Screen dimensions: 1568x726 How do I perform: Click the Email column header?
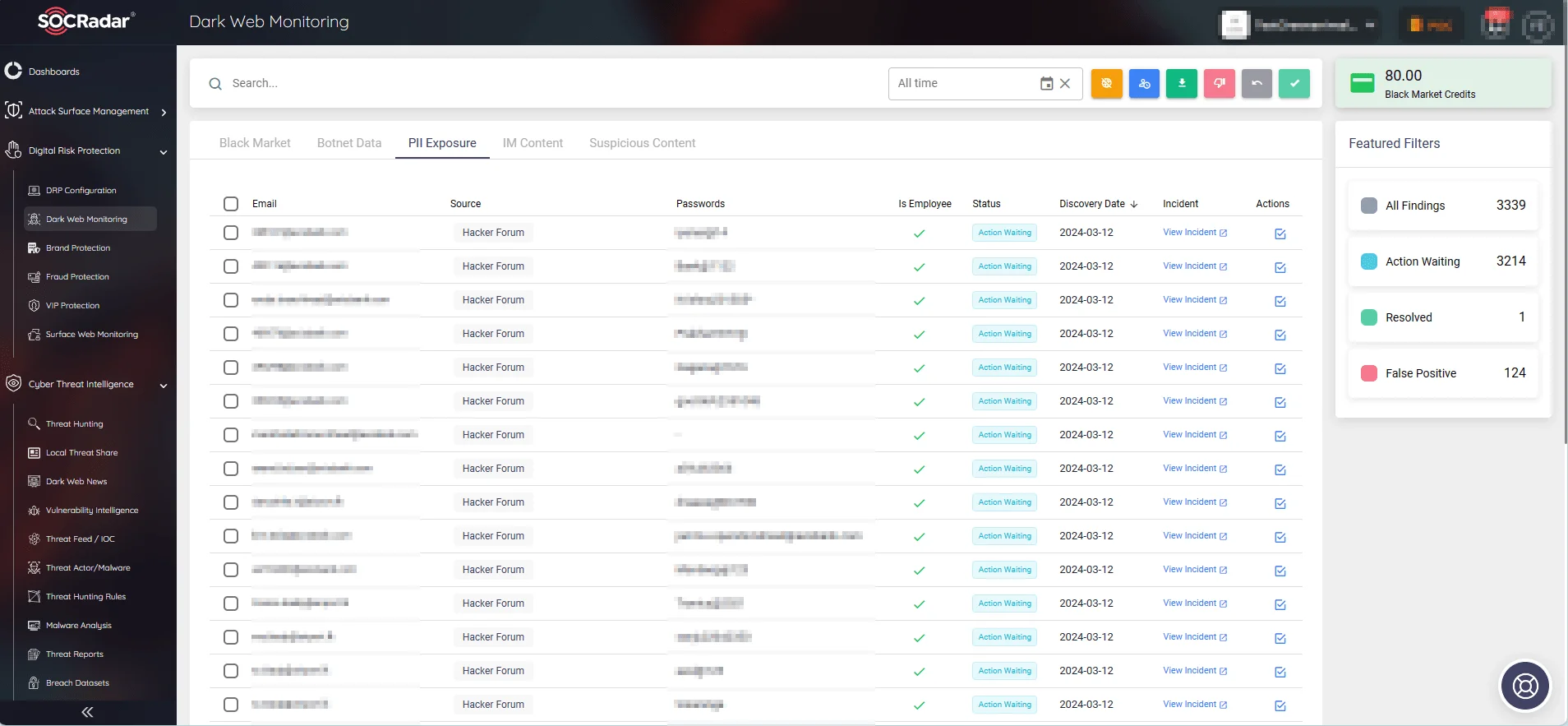264,204
